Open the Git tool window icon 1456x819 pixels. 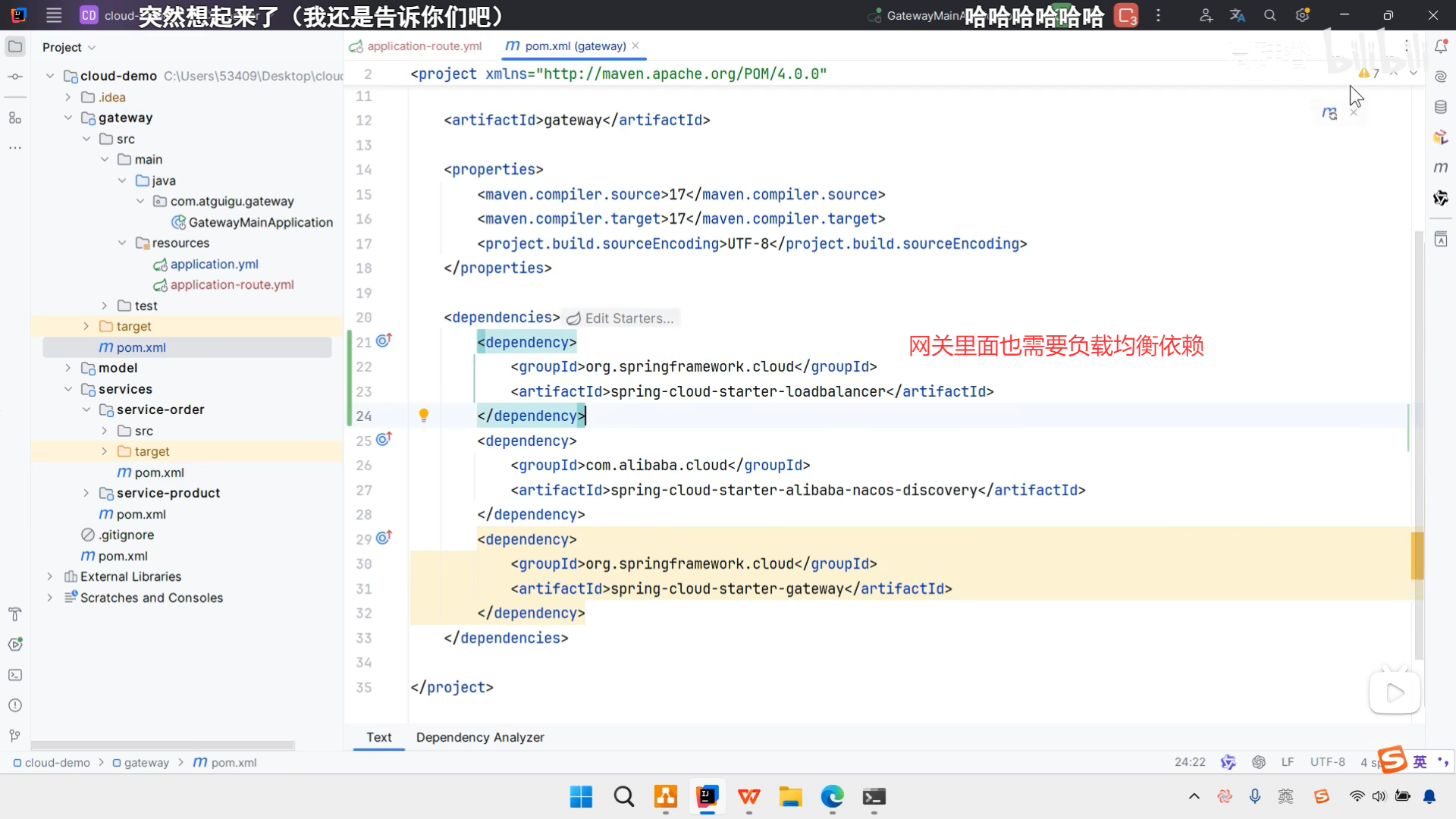click(15, 736)
